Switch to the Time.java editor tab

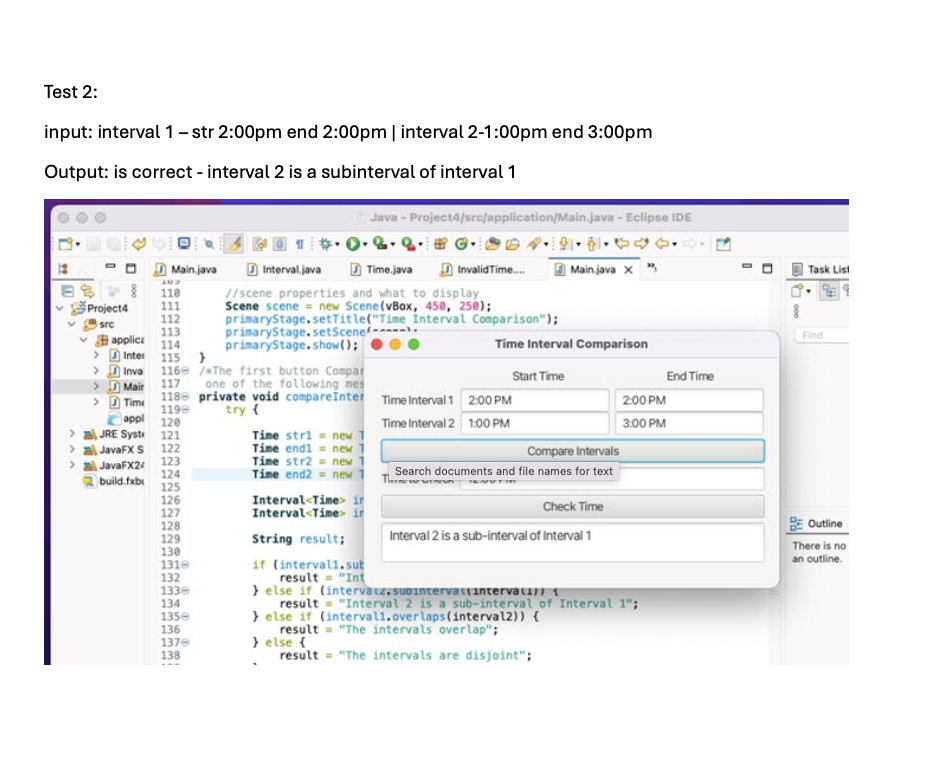coord(388,269)
